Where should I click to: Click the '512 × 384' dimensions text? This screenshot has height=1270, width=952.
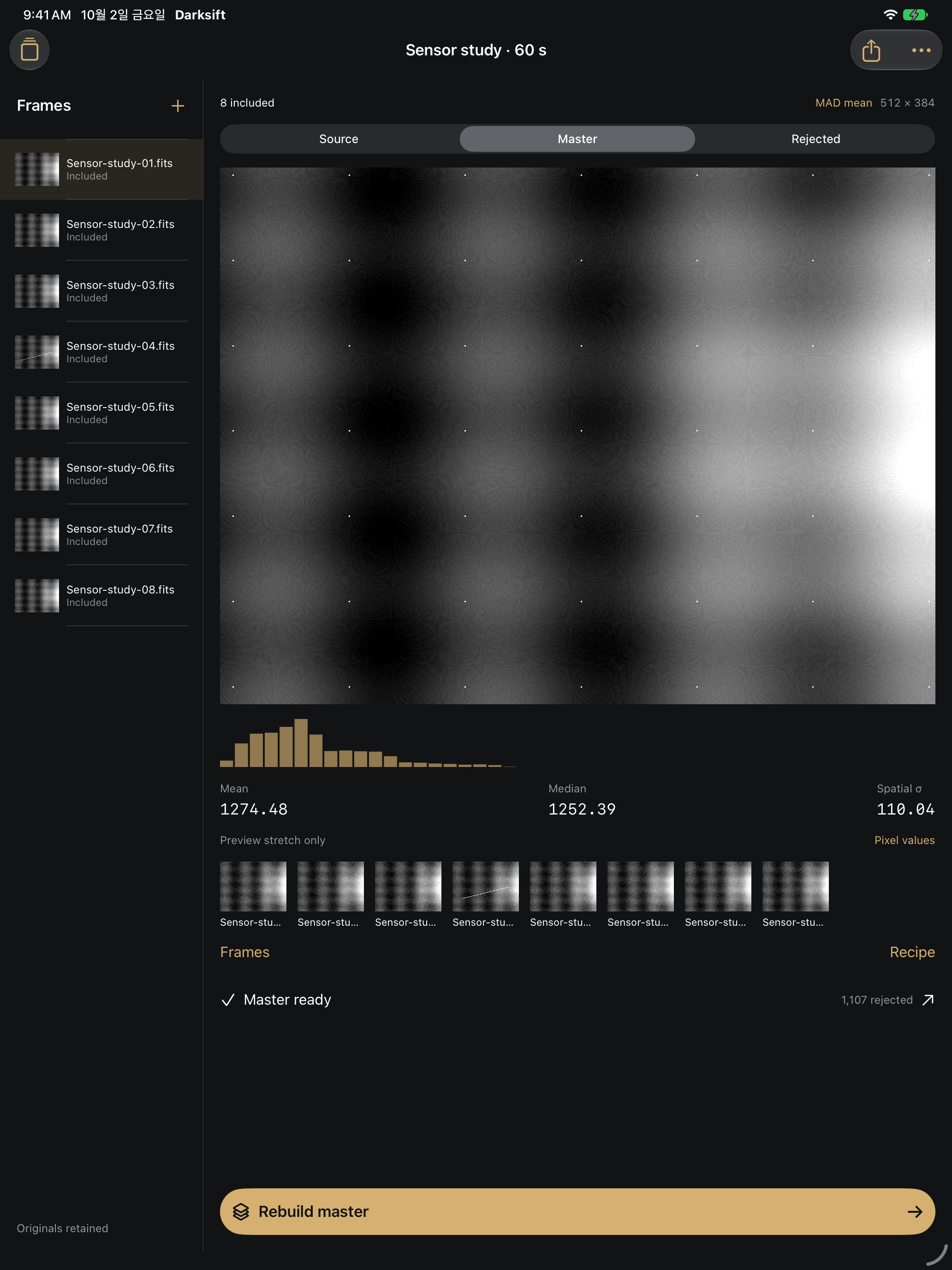pyautogui.click(x=907, y=103)
